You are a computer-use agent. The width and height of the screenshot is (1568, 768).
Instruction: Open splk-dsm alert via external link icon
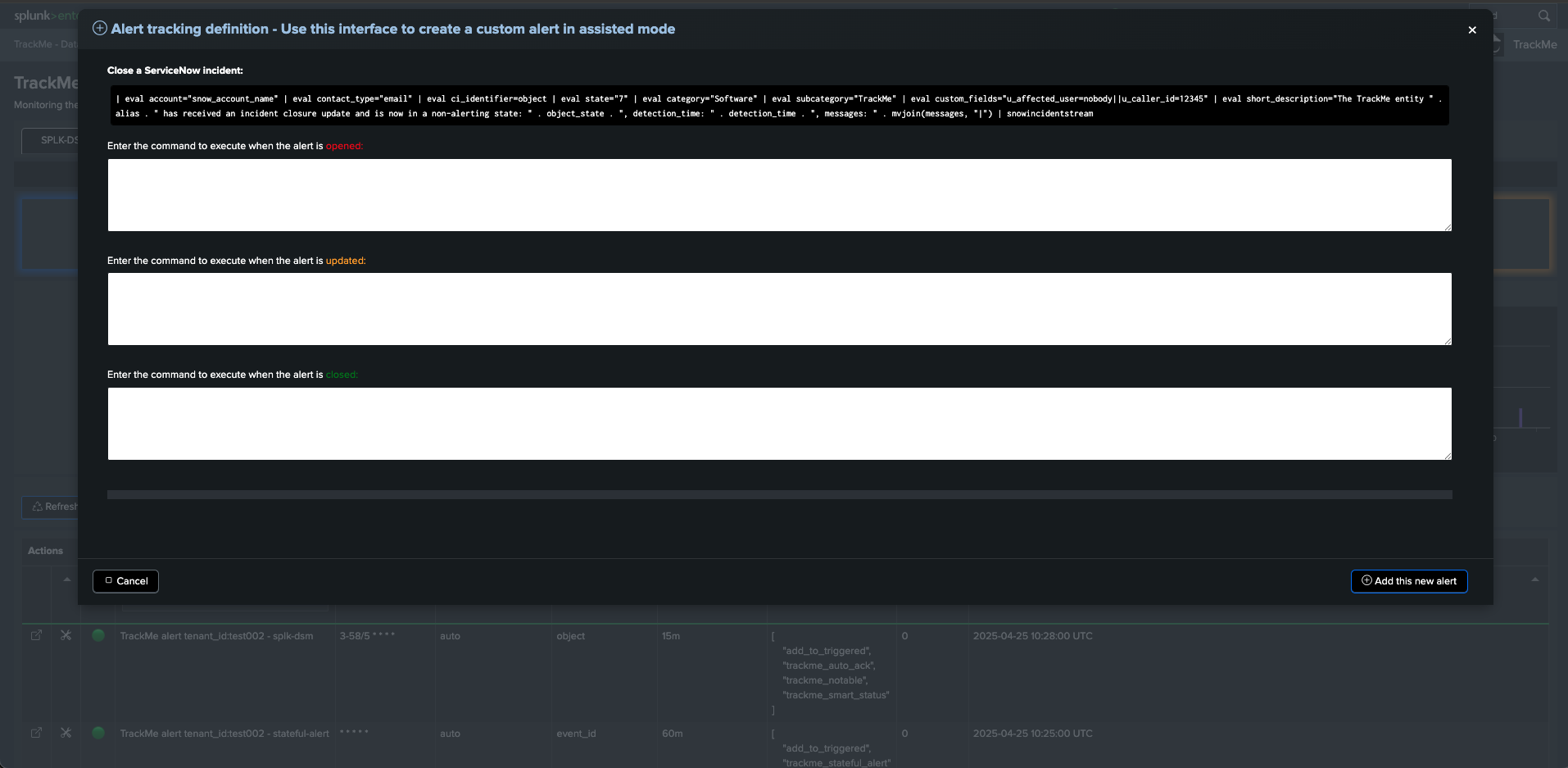[36, 635]
